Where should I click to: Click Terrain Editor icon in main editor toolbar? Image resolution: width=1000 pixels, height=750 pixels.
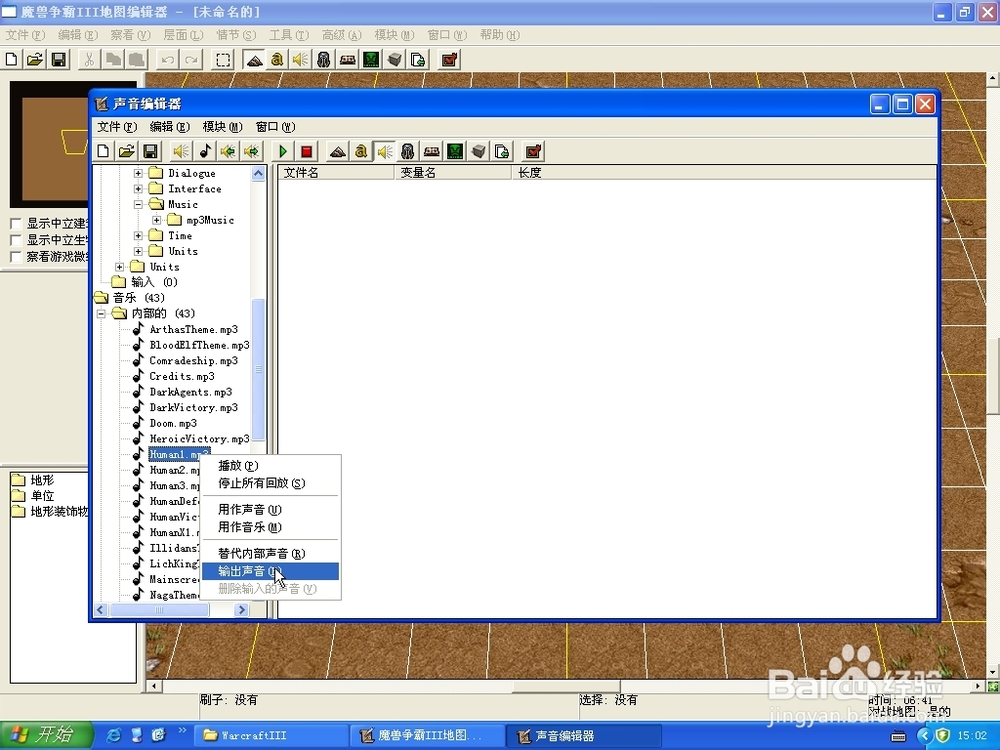coord(254,60)
